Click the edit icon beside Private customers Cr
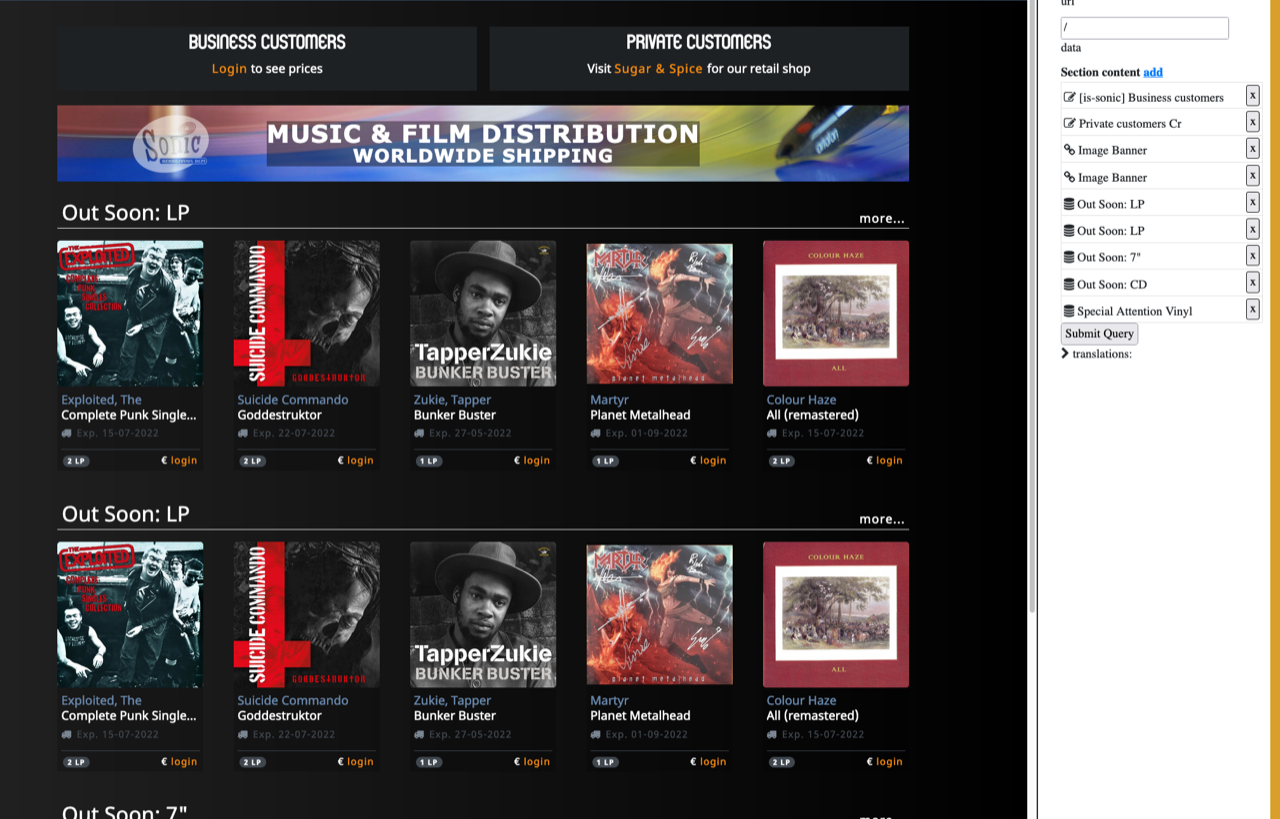Image resolution: width=1280 pixels, height=819 pixels. (x=1069, y=123)
